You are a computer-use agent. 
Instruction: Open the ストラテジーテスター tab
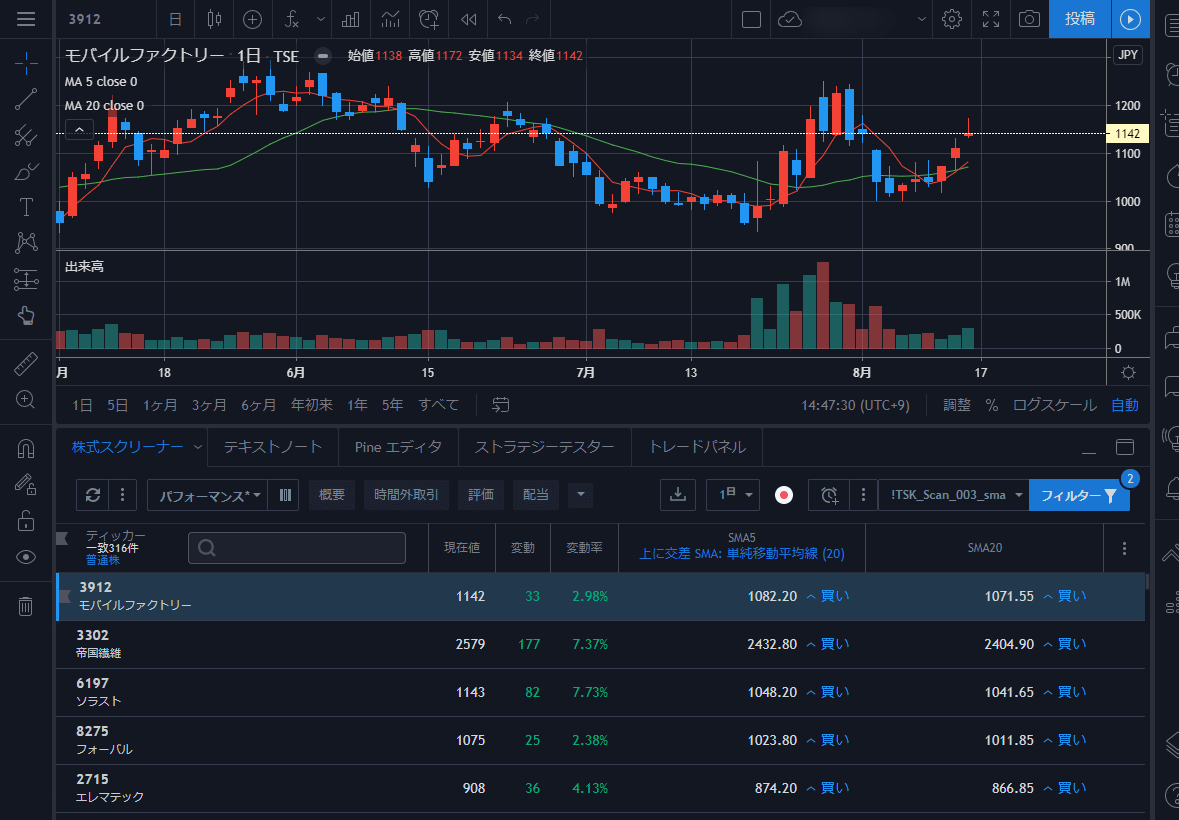(545, 447)
